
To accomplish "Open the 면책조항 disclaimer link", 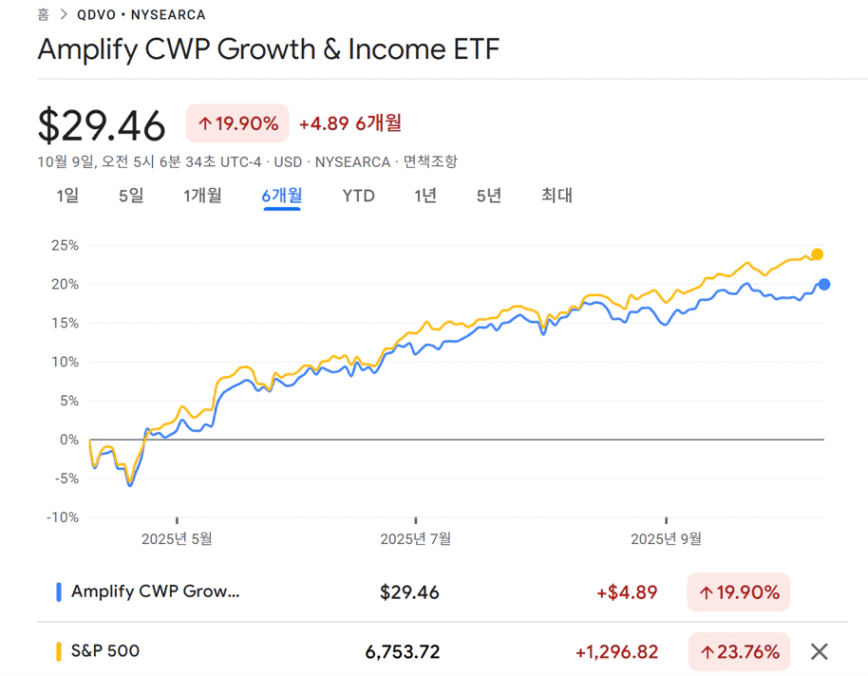I will (x=430, y=162).
